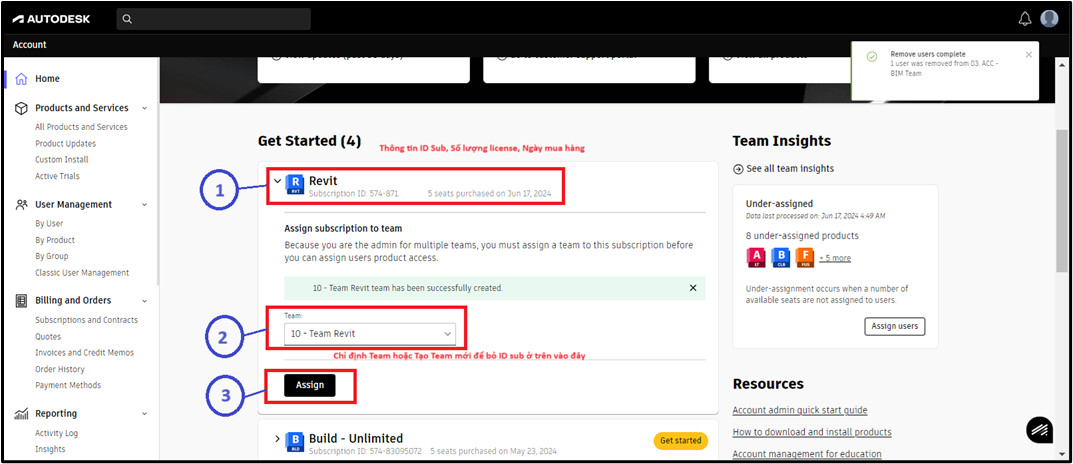Open By Product under User Management
1073x464 pixels.
pyautogui.click(x=55, y=240)
